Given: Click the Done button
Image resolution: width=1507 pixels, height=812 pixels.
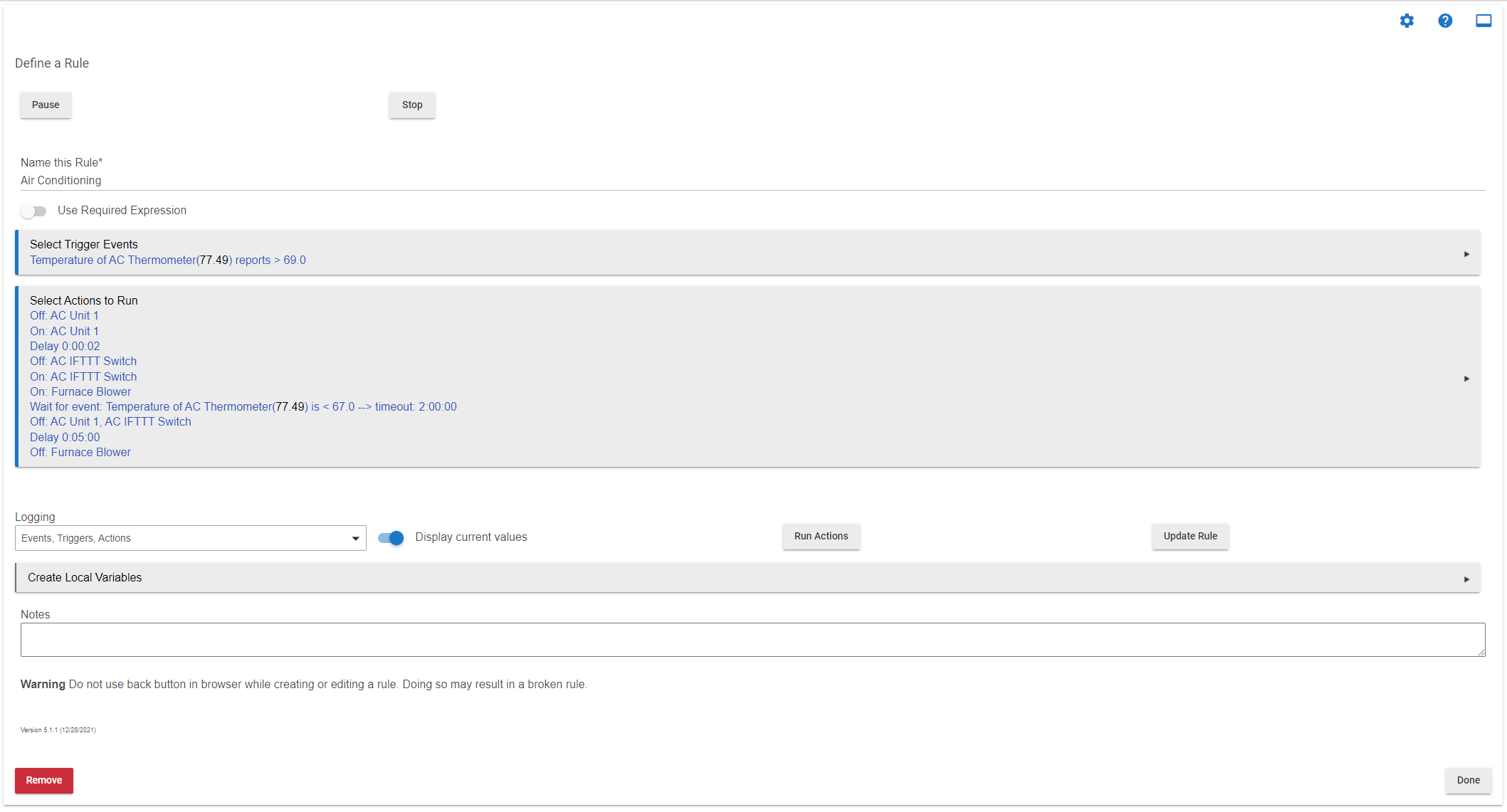Looking at the screenshot, I should click(x=1468, y=780).
